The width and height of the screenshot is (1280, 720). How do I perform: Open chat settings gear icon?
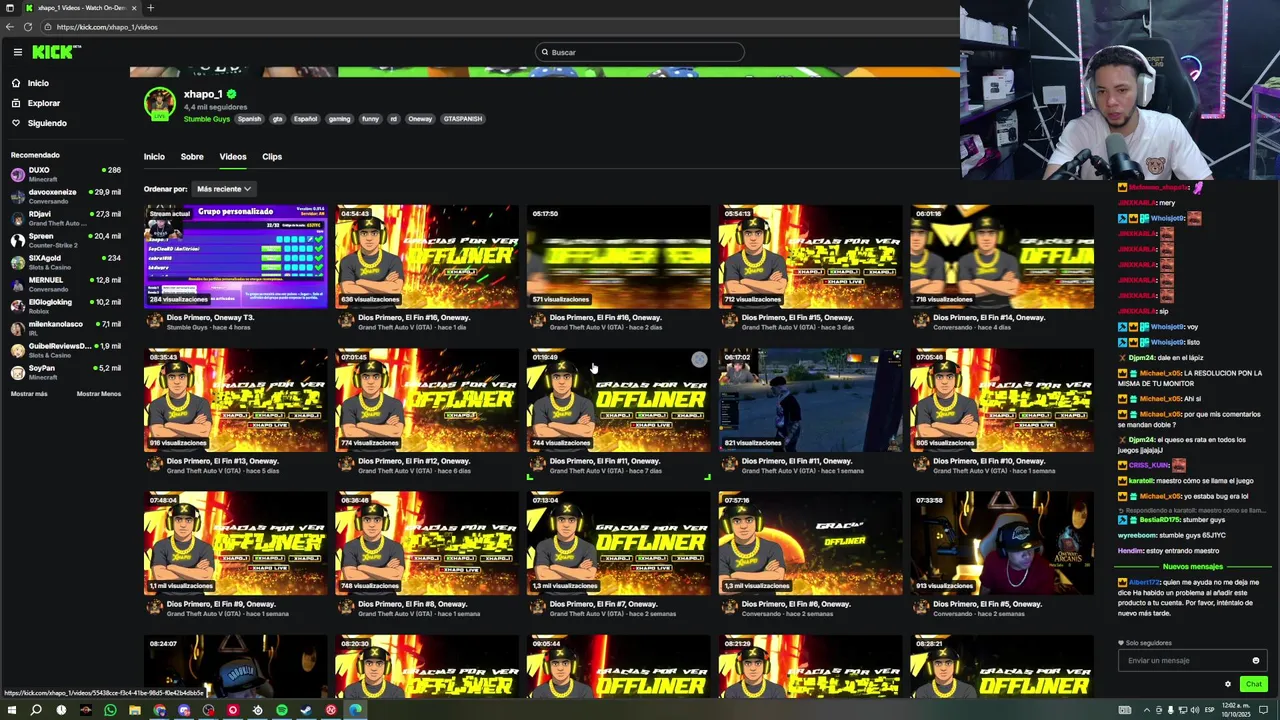pos(1228,684)
